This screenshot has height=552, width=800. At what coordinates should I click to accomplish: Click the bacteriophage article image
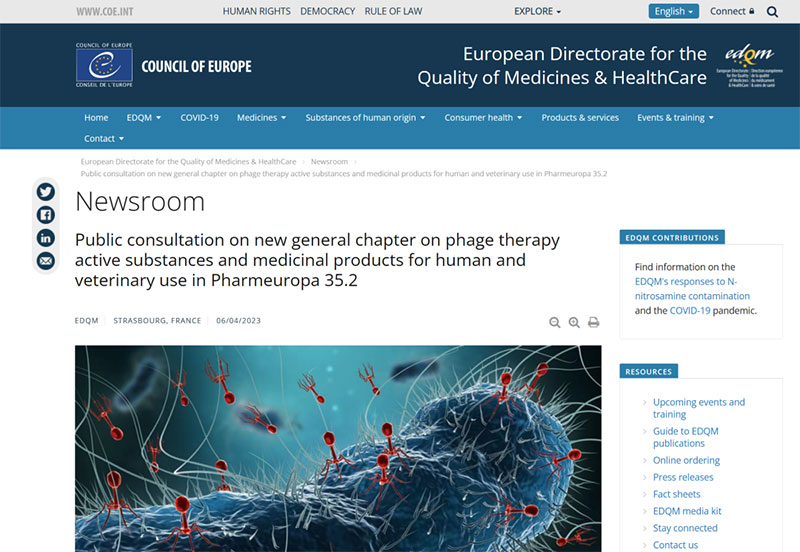pyautogui.click(x=338, y=448)
